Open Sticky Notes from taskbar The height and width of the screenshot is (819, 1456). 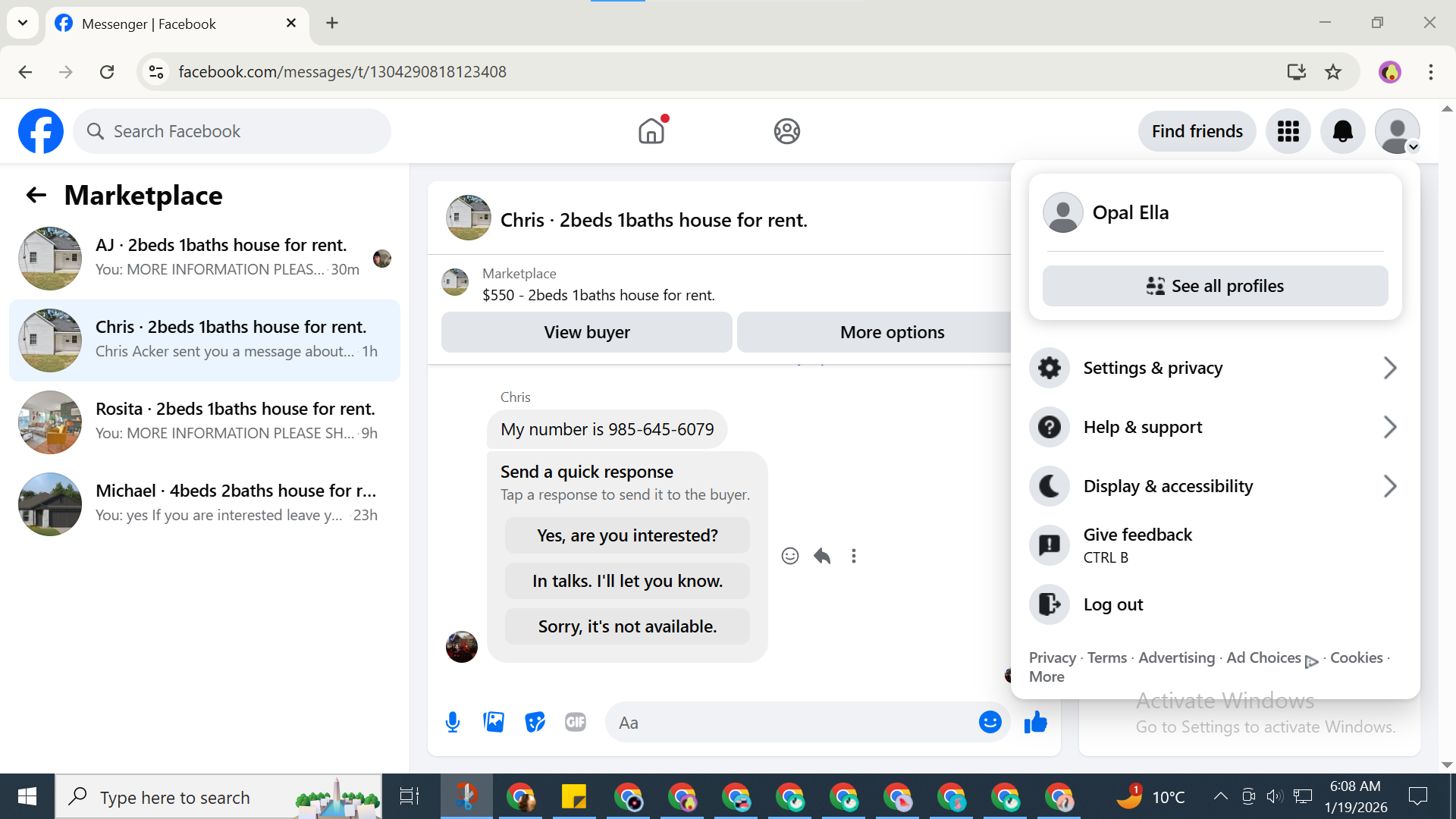tap(574, 796)
